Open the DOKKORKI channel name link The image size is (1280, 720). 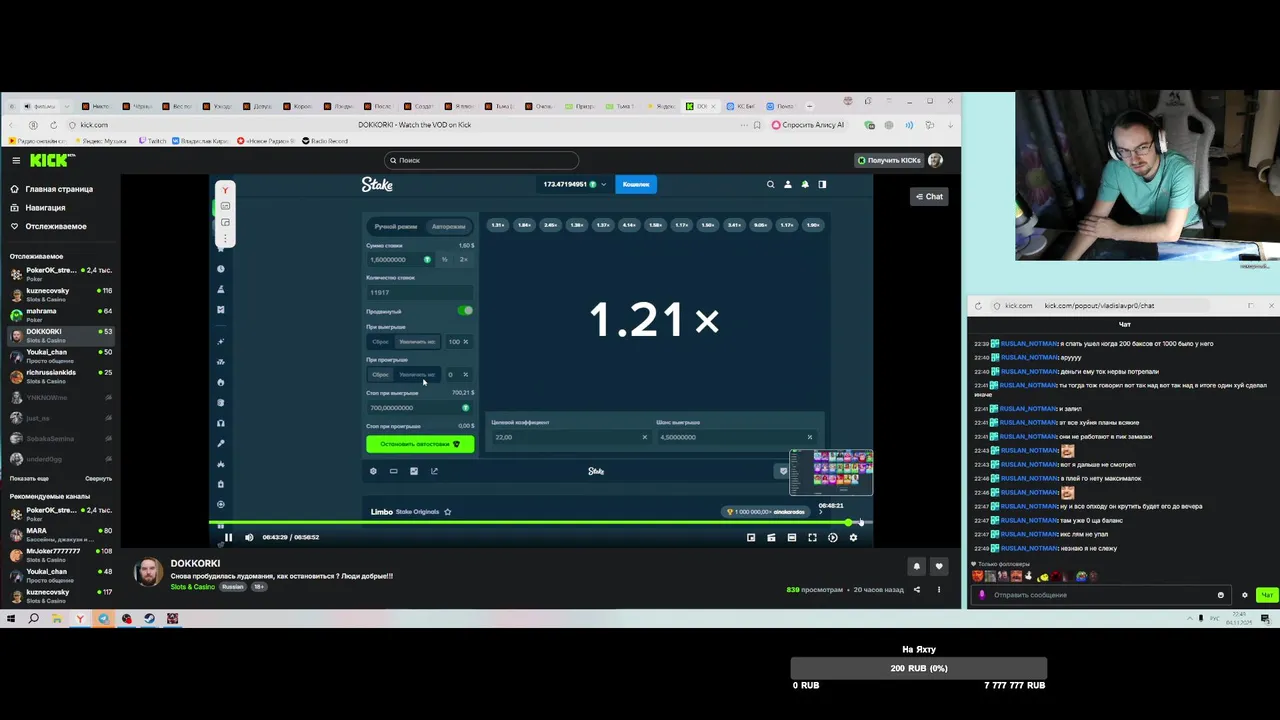tap(195, 564)
